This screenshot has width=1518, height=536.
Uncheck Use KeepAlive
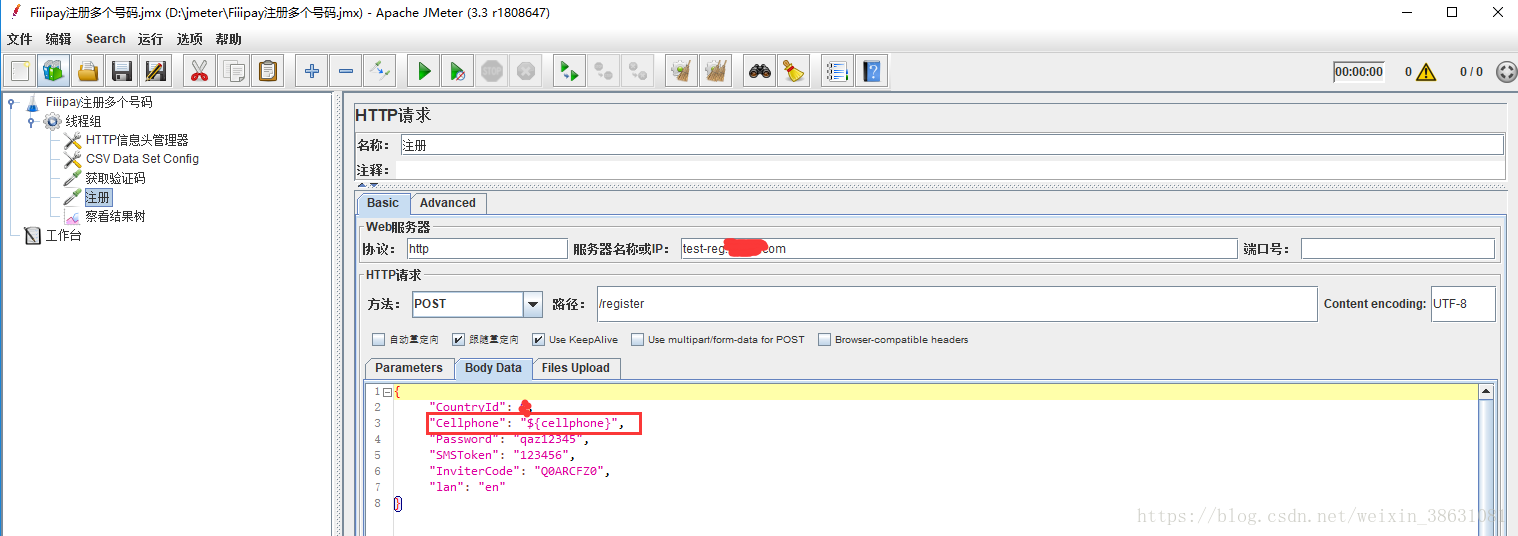[x=538, y=340]
